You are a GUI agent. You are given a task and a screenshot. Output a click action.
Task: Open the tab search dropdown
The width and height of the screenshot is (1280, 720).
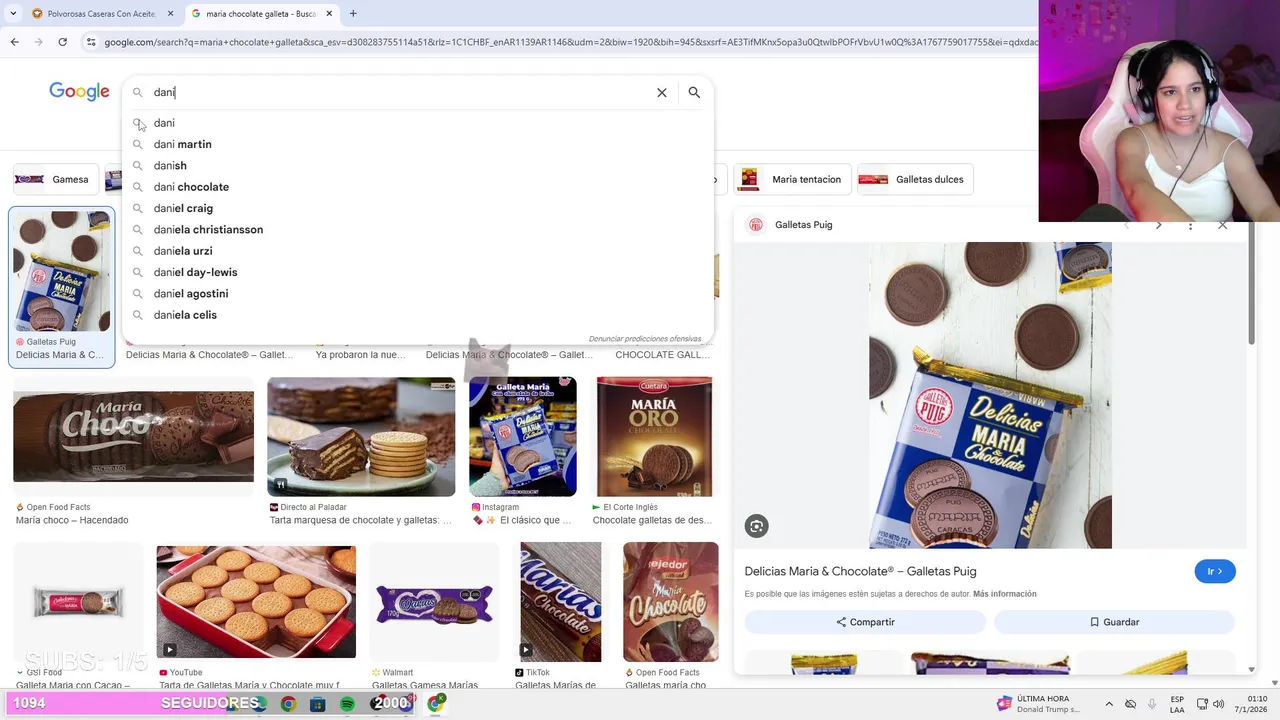click(x=12, y=14)
